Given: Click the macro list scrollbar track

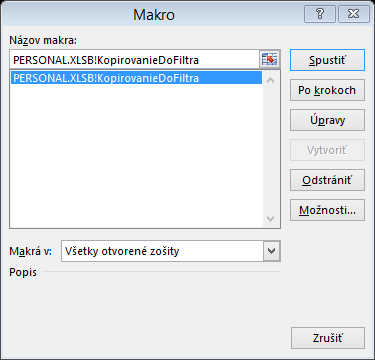Looking at the screenshot, I should point(271,149).
